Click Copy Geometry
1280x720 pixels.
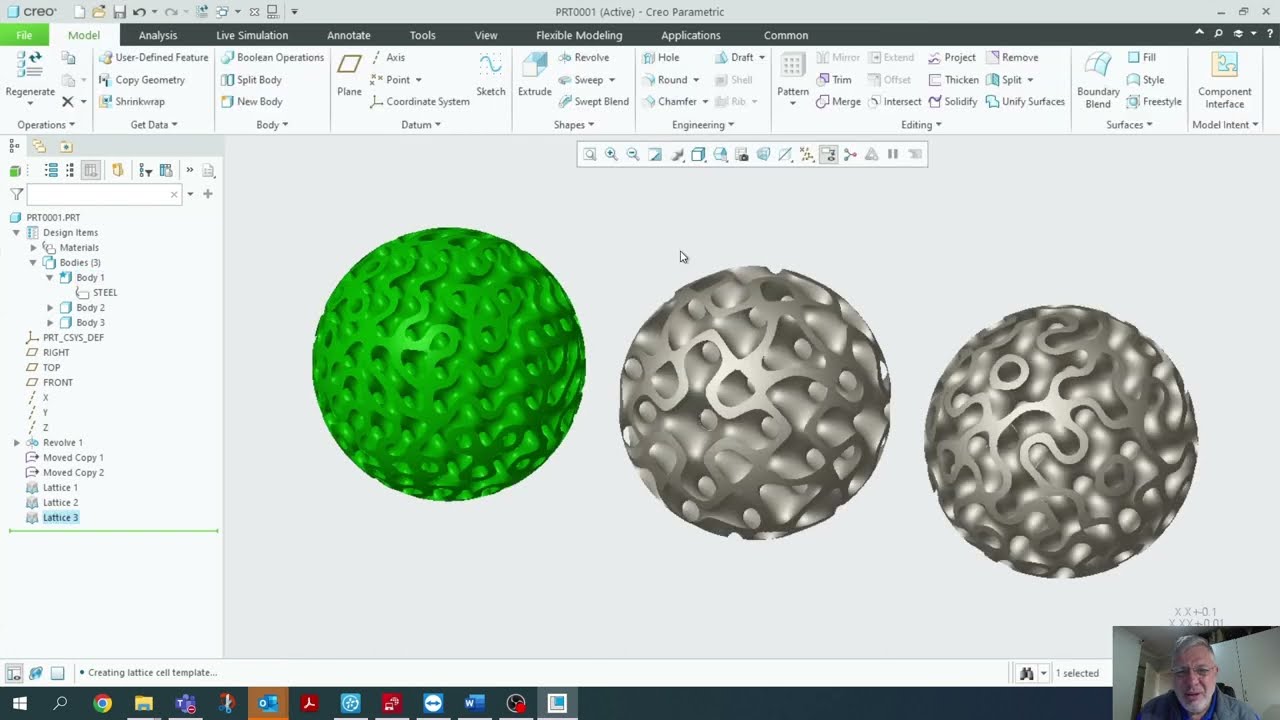point(141,79)
